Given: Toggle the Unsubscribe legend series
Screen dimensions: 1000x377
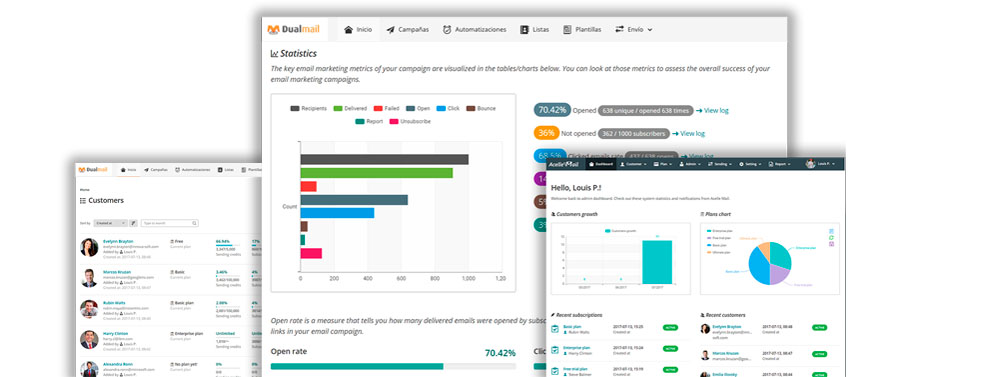Looking at the screenshot, I should tap(410, 121).
